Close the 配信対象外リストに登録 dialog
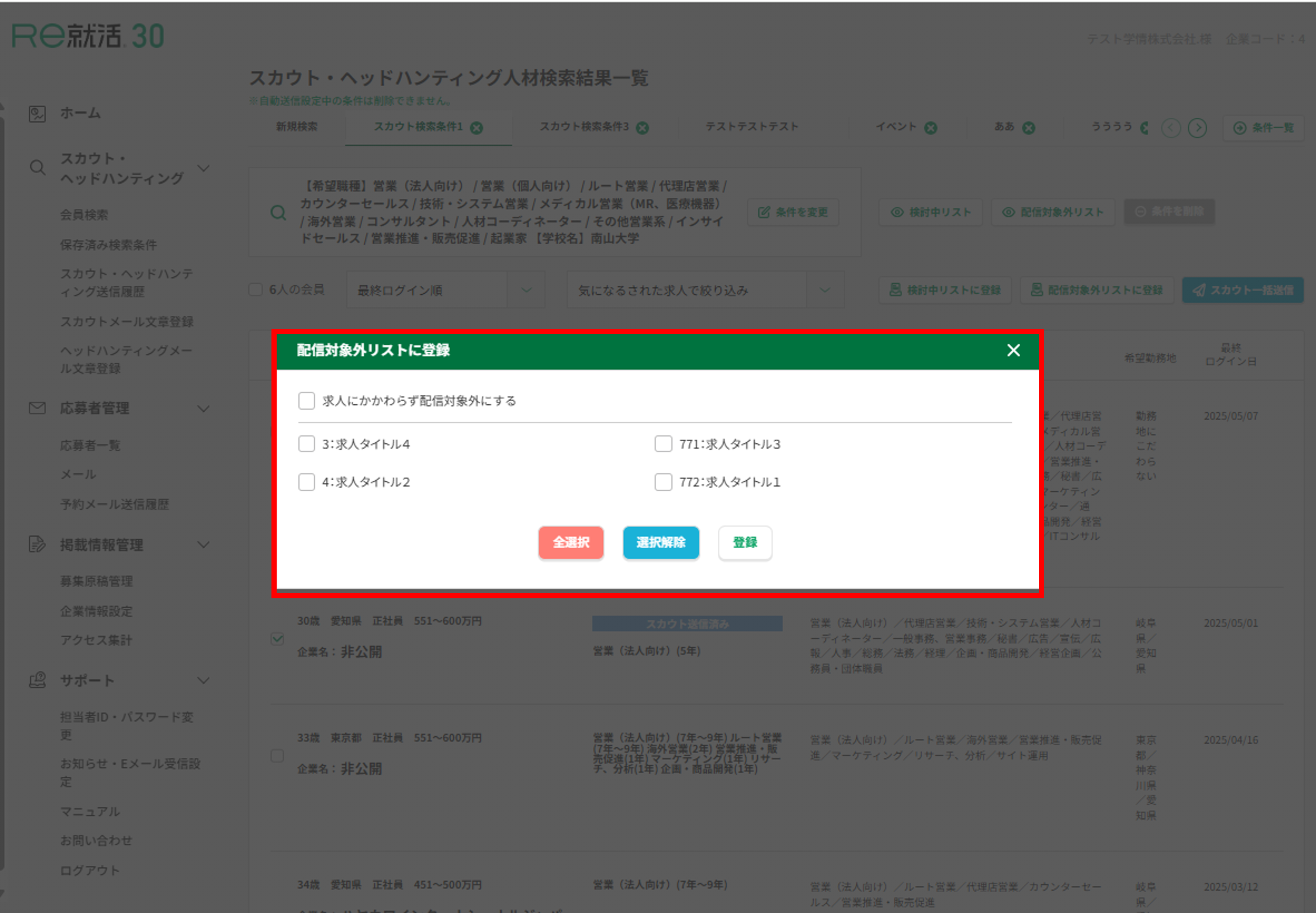 tap(1013, 350)
